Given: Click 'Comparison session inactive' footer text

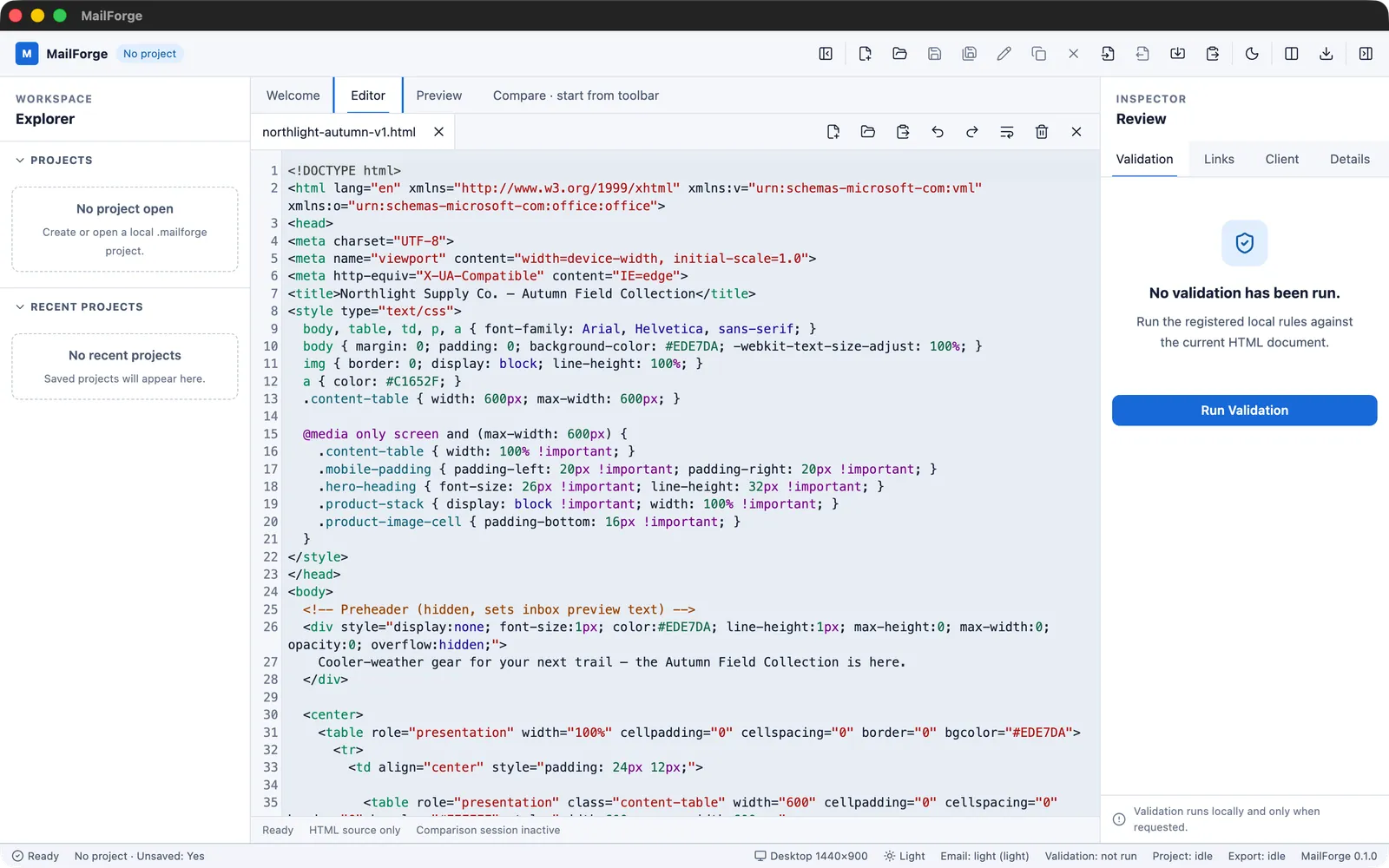Looking at the screenshot, I should [x=488, y=831].
